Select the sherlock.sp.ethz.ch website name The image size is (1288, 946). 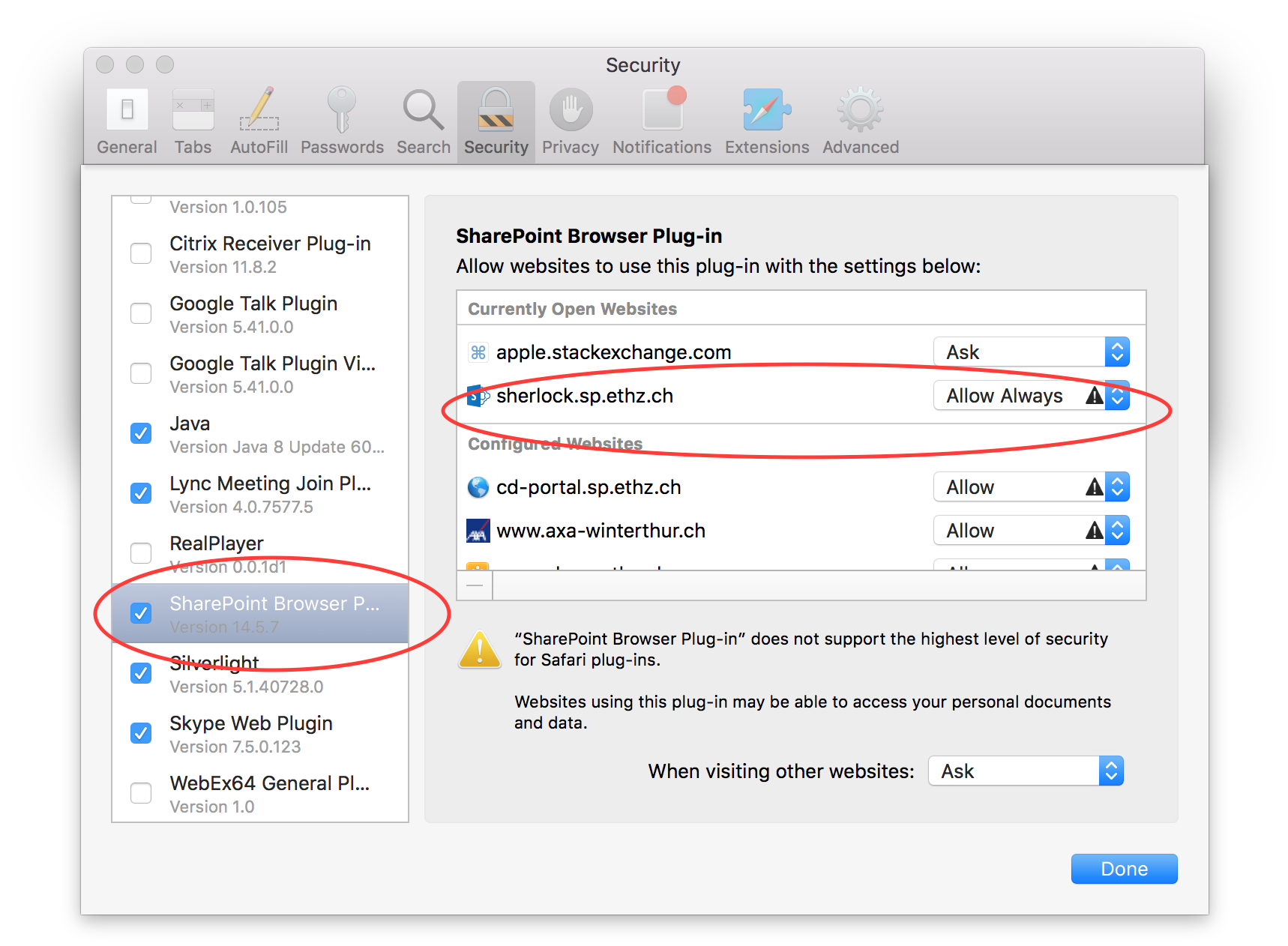[x=585, y=396]
